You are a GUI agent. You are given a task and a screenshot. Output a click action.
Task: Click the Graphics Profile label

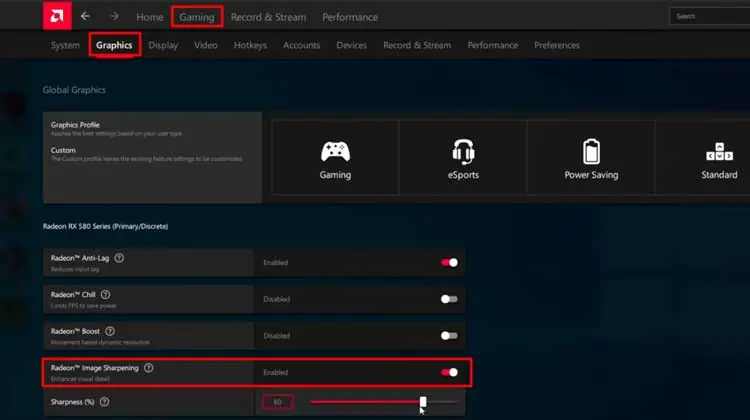coord(75,125)
